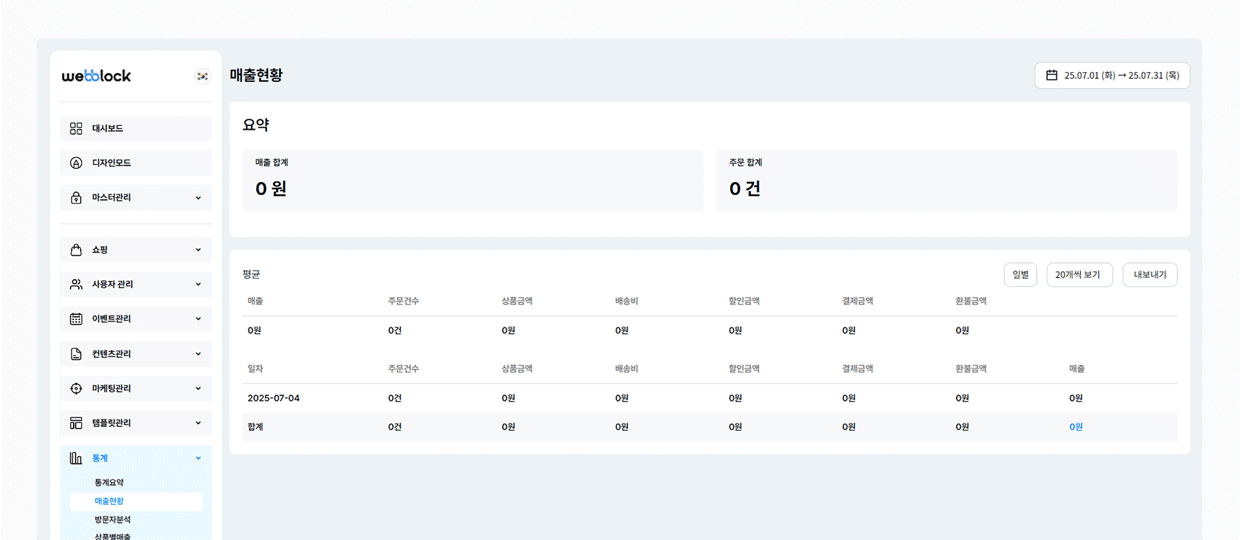Click the 사용자 관리 people icon

[x=76, y=285]
